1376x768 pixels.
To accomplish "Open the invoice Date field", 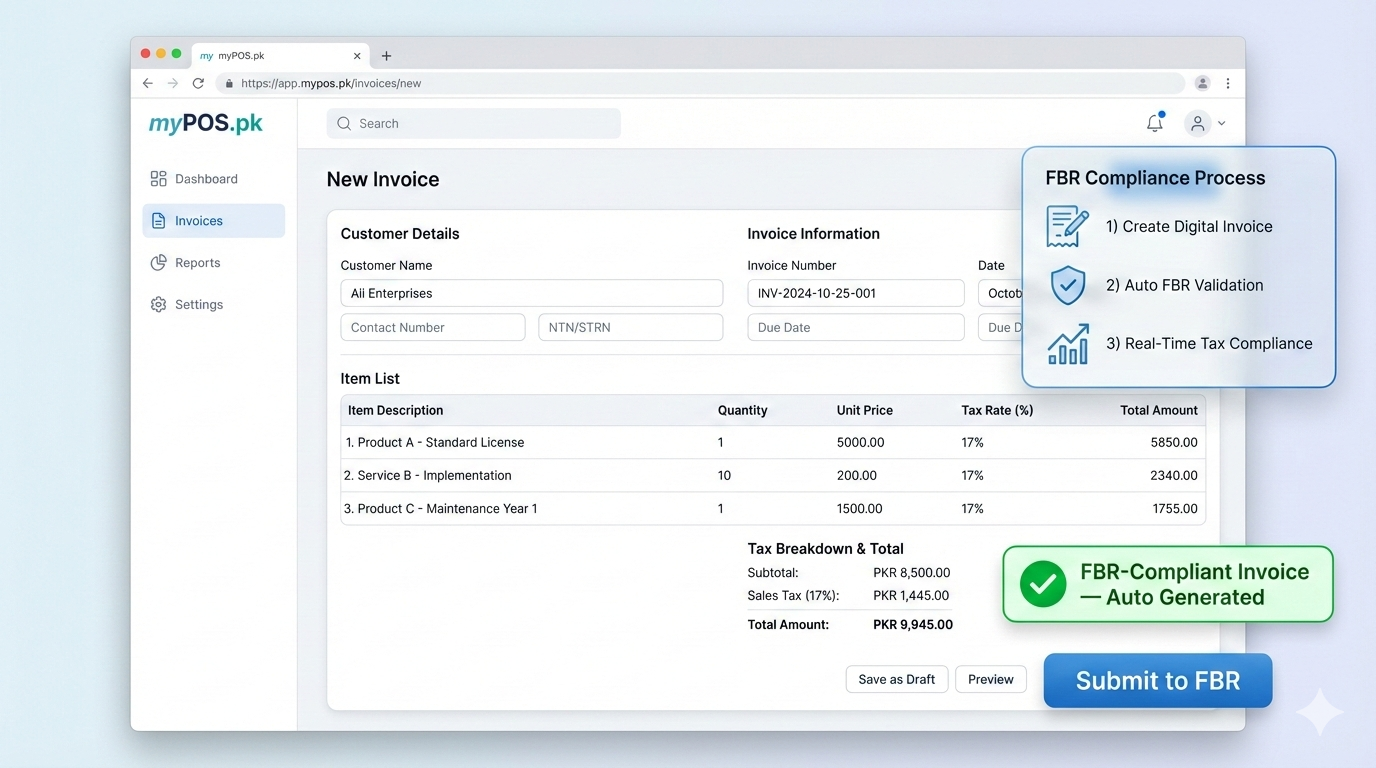I will [x=1000, y=293].
